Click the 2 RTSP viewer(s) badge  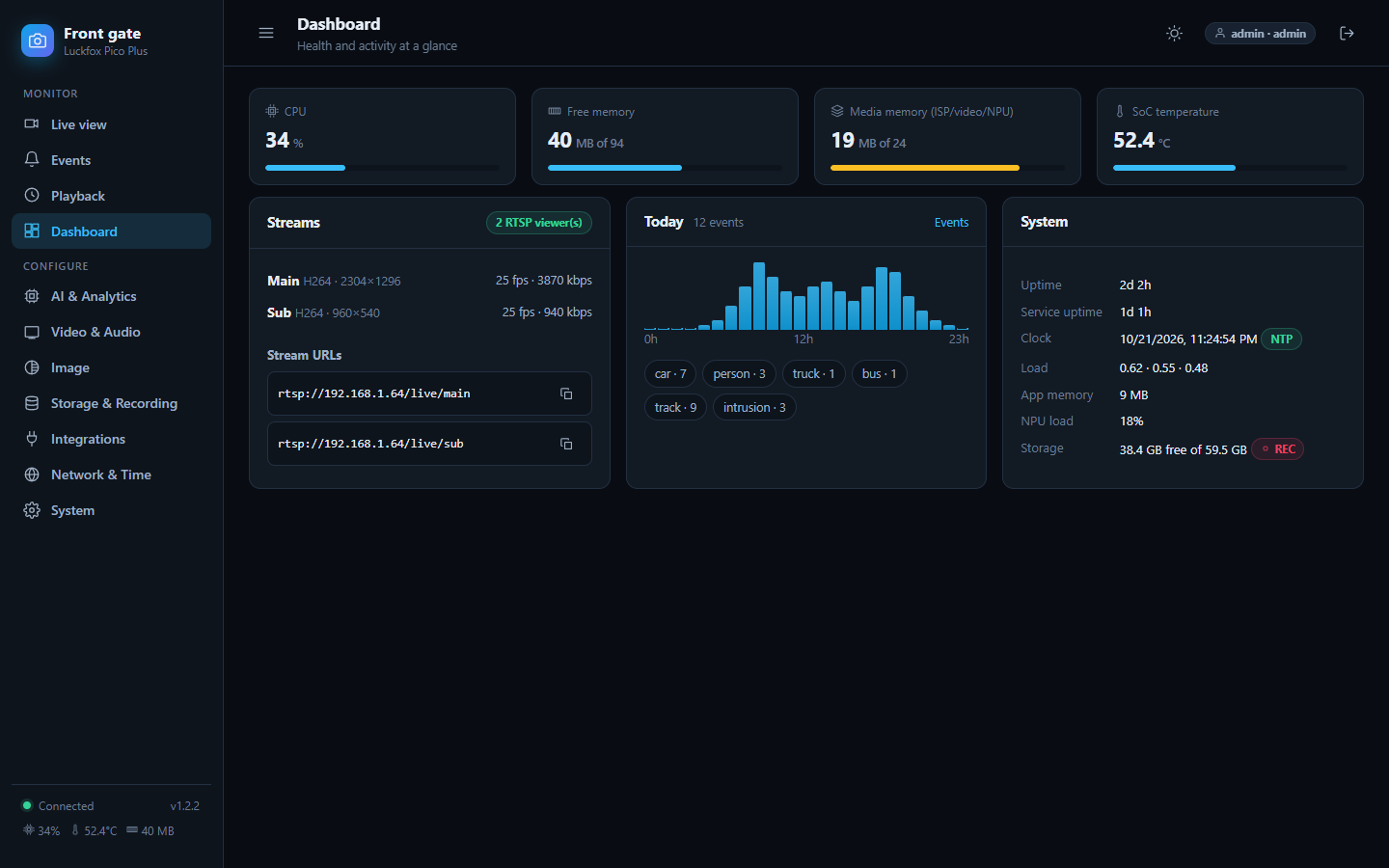pyautogui.click(x=539, y=223)
